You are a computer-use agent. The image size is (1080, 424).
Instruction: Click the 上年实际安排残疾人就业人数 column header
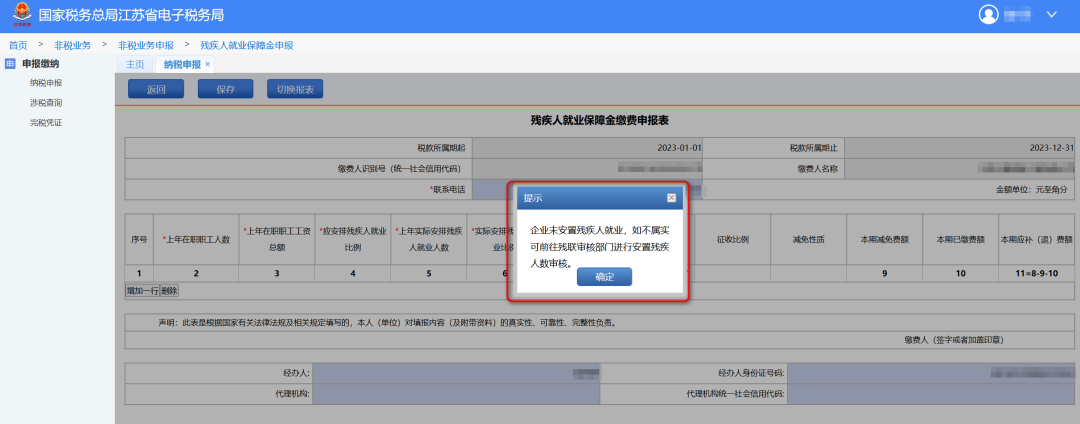coord(428,240)
